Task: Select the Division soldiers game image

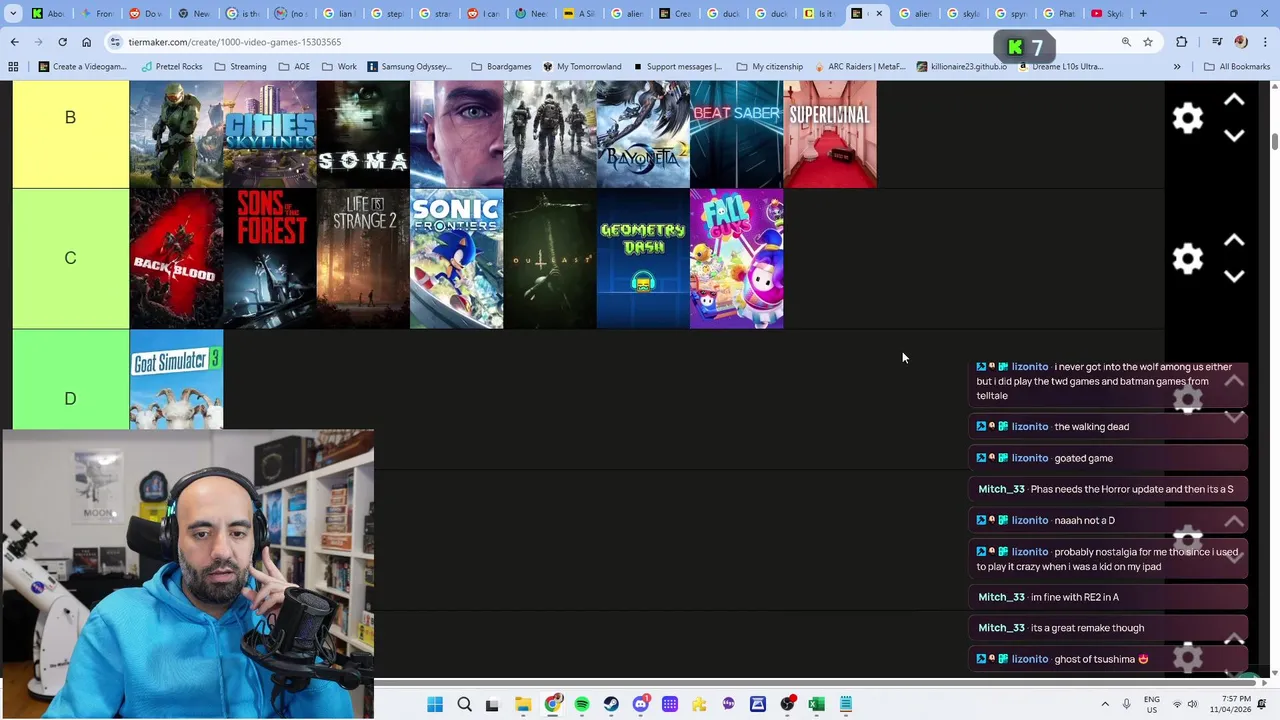Action: pos(550,134)
